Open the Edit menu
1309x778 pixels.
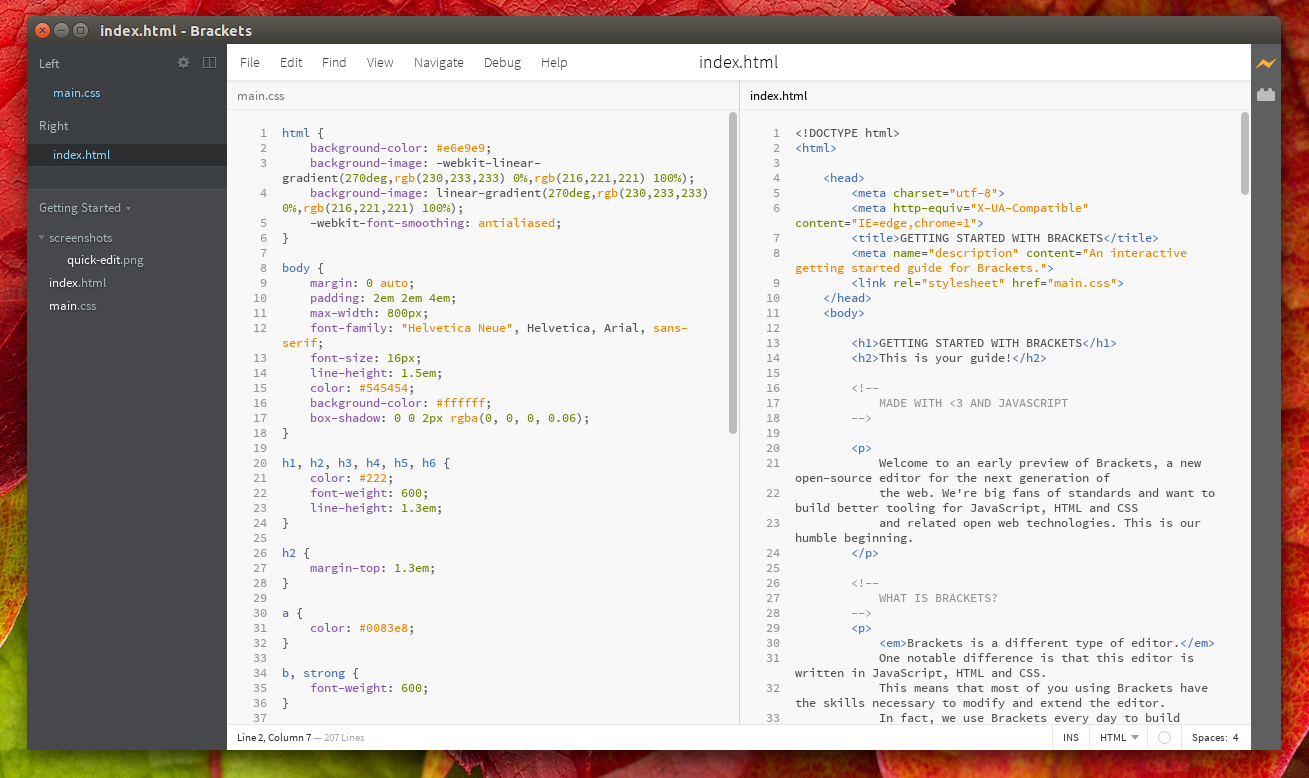[291, 62]
